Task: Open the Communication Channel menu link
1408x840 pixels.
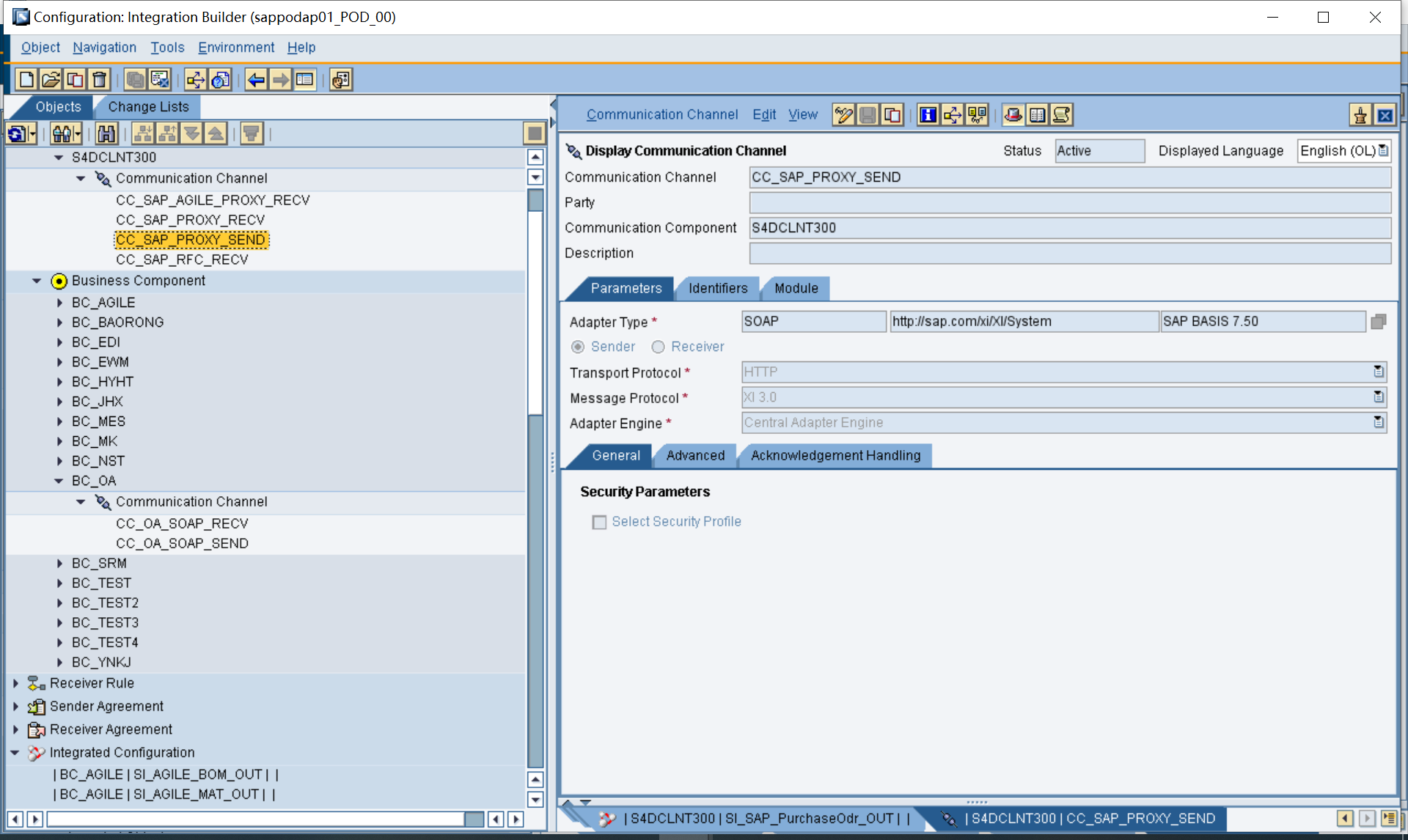Action: [x=661, y=115]
